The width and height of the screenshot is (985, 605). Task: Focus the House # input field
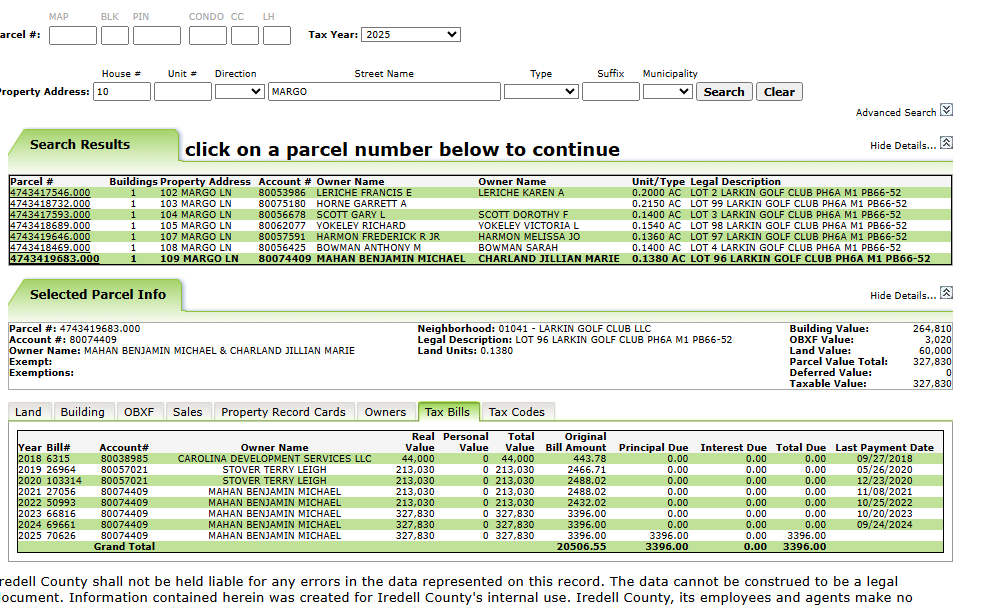coord(122,92)
